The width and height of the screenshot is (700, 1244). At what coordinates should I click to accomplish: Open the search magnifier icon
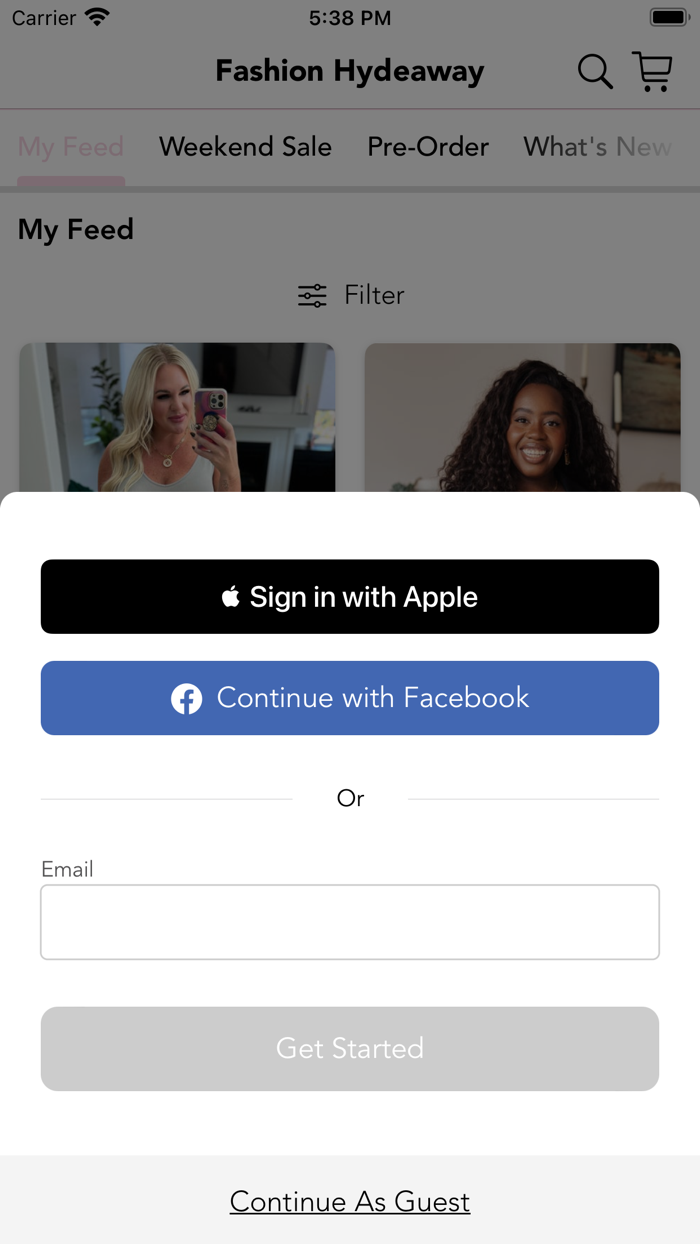595,72
